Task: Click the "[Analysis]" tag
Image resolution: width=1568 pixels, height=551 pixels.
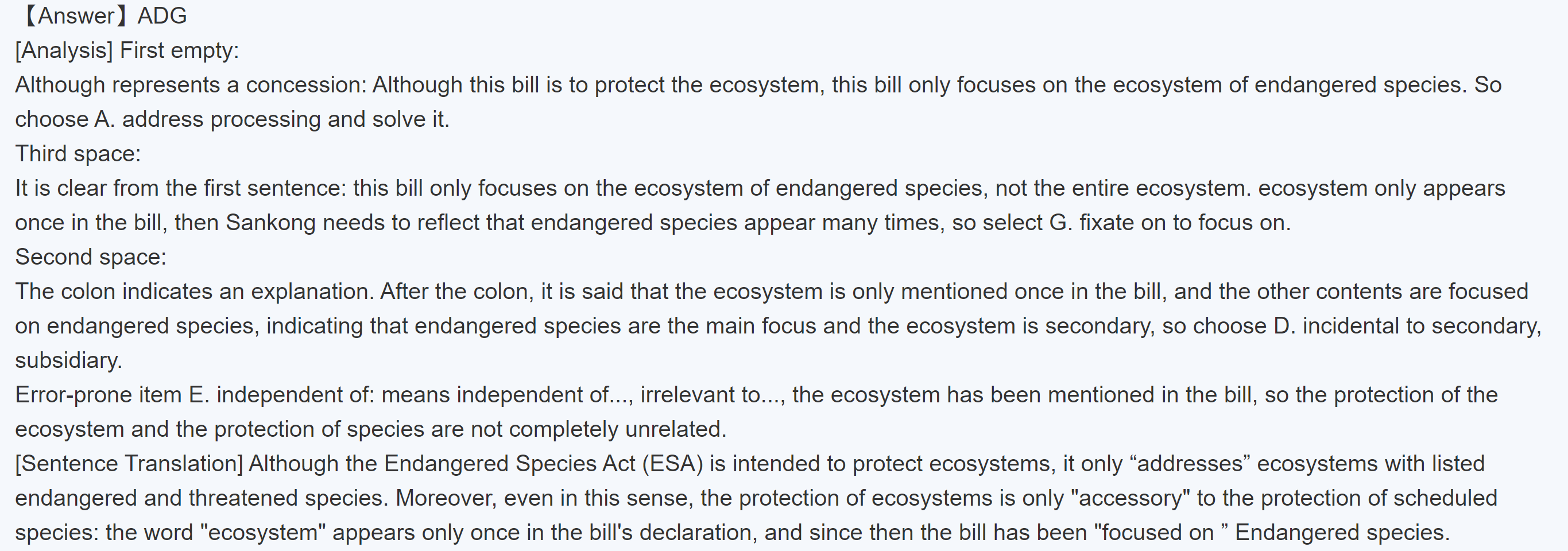Action: point(64,51)
